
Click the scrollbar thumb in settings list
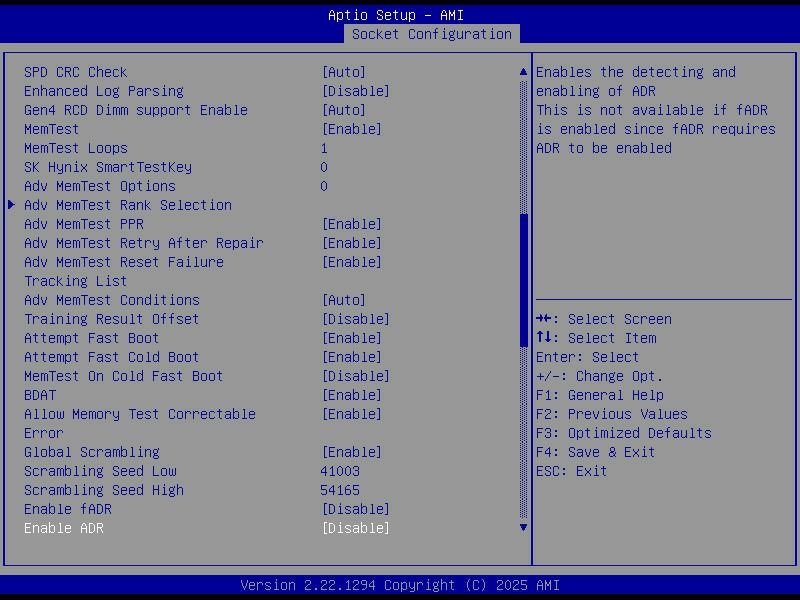pos(523,281)
